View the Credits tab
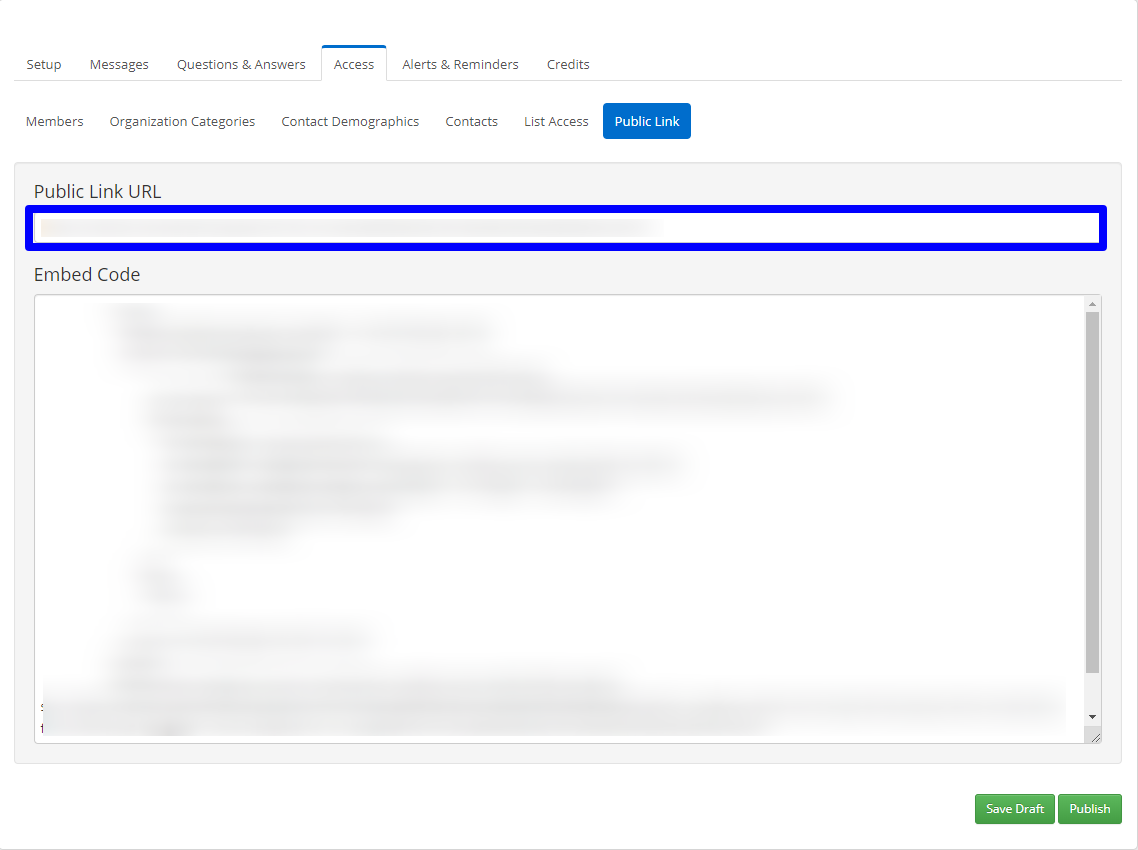1138x850 pixels. [x=567, y=64]
